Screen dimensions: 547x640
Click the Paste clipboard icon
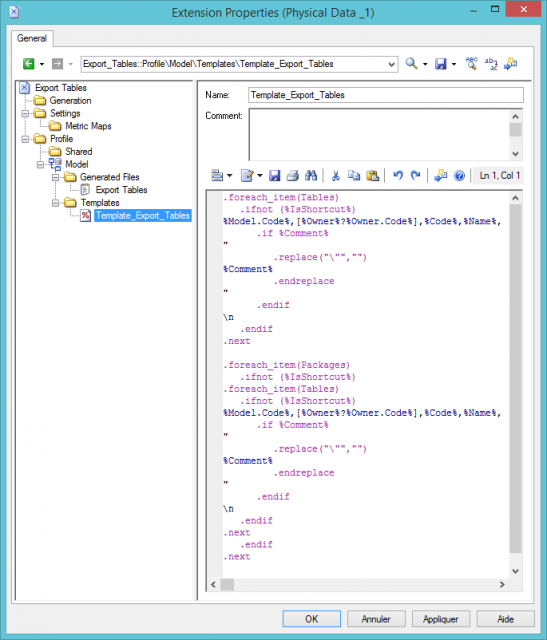(x=373, y=176)
